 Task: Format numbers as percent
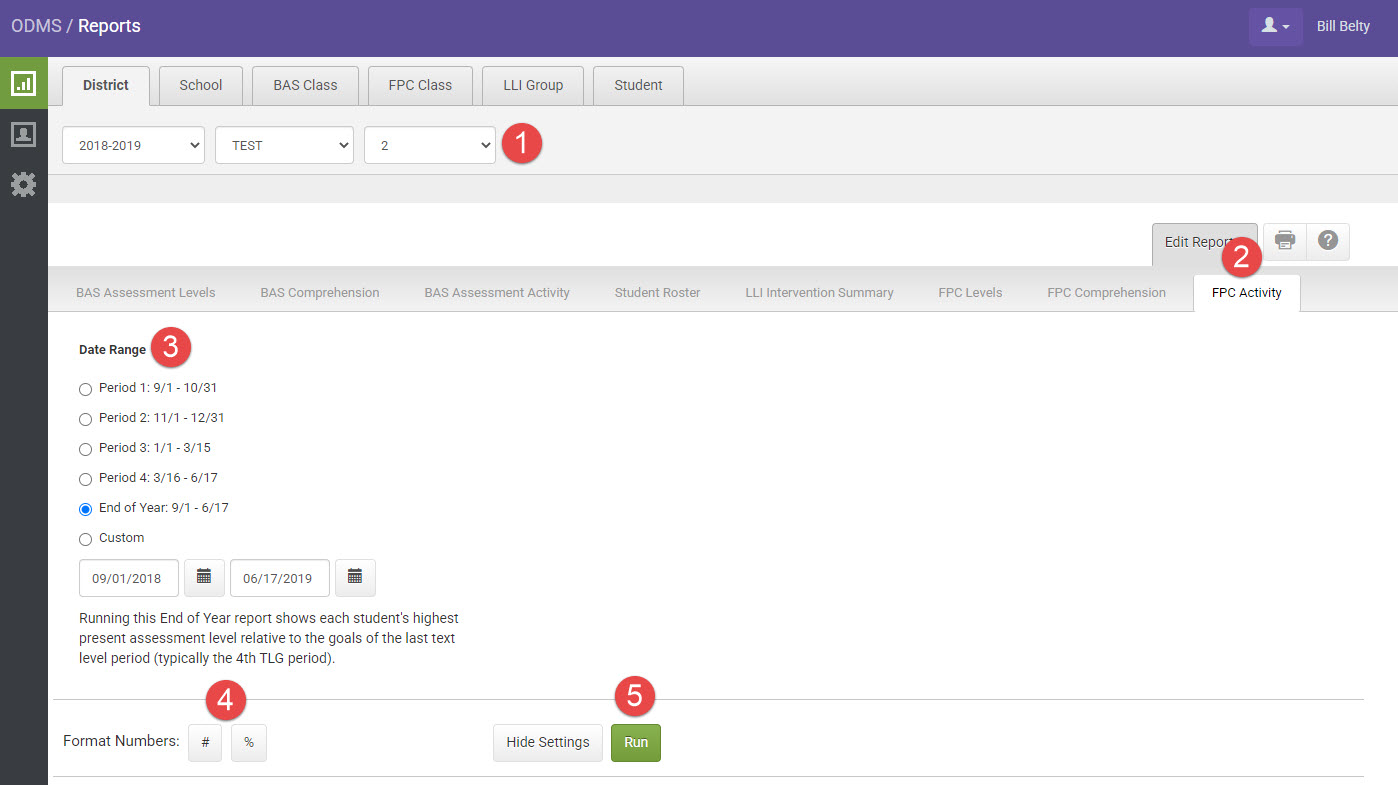pos(249,742)
